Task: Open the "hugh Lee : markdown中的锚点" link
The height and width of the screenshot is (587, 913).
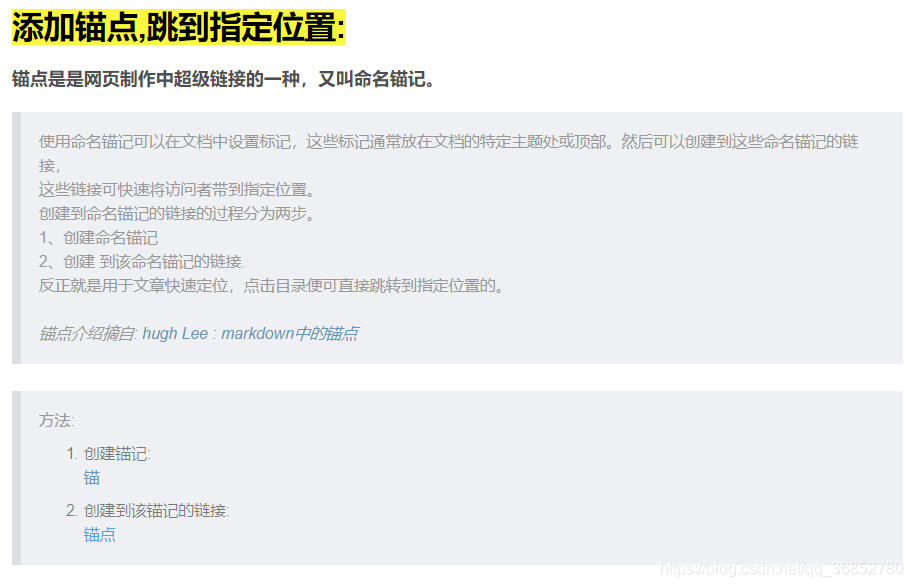Action: (250, 334)
